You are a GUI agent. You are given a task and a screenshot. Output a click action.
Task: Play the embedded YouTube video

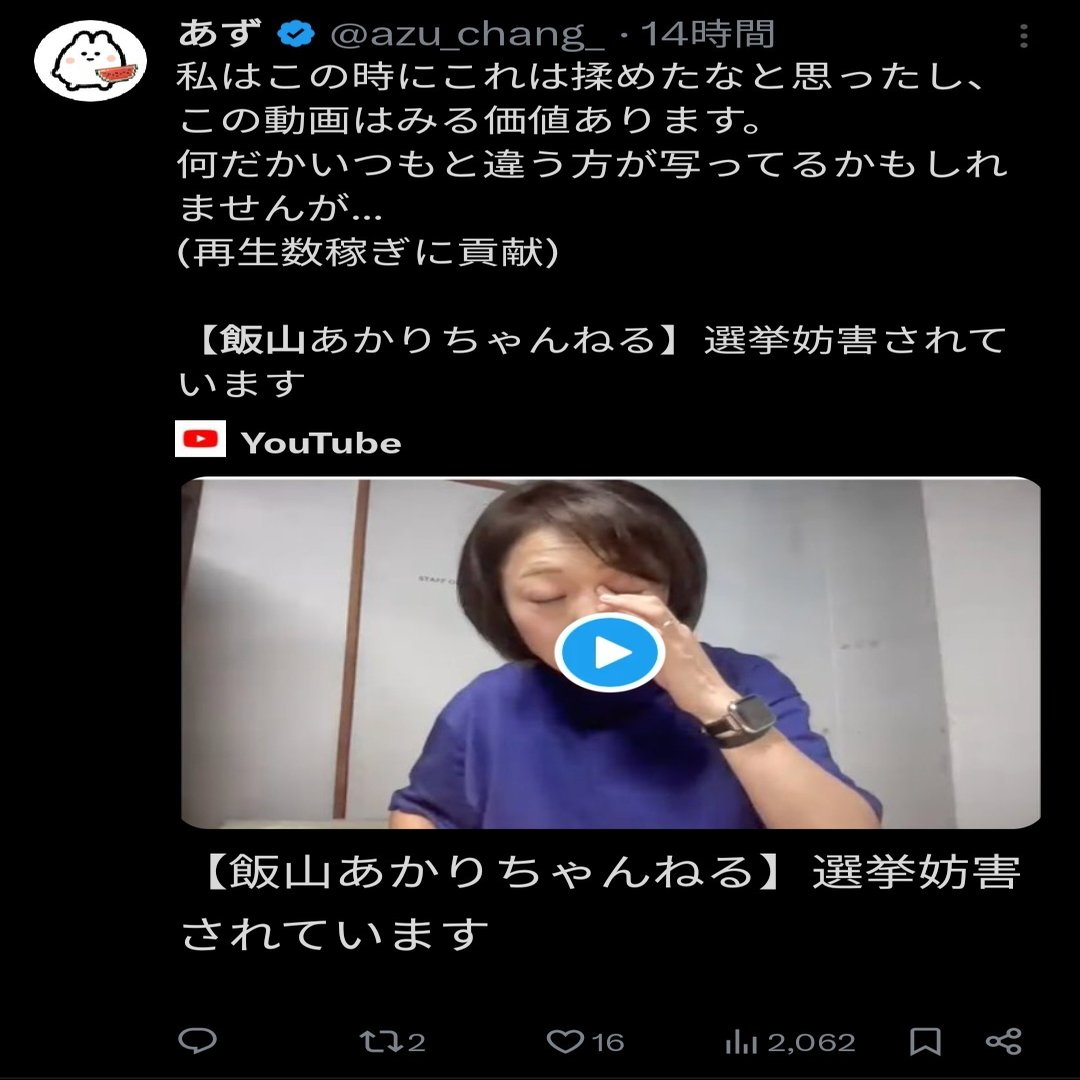[x=609, y=652]
